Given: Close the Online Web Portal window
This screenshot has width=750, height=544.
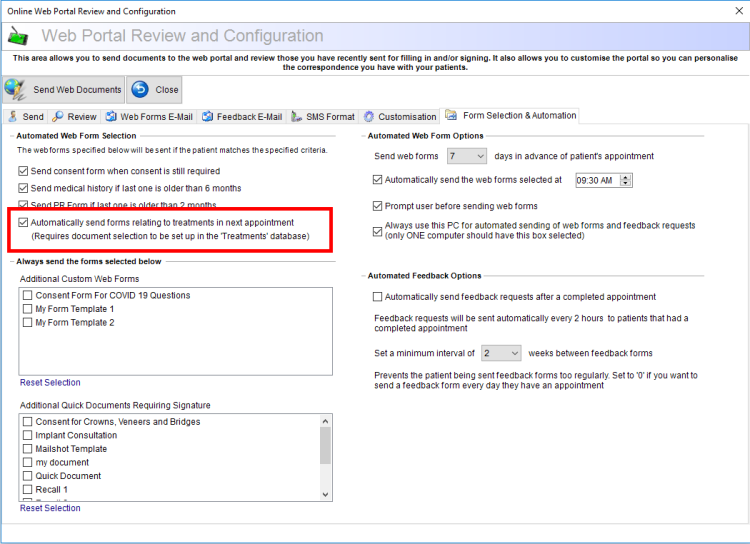Looking at the screenshot, I should 739,11.
